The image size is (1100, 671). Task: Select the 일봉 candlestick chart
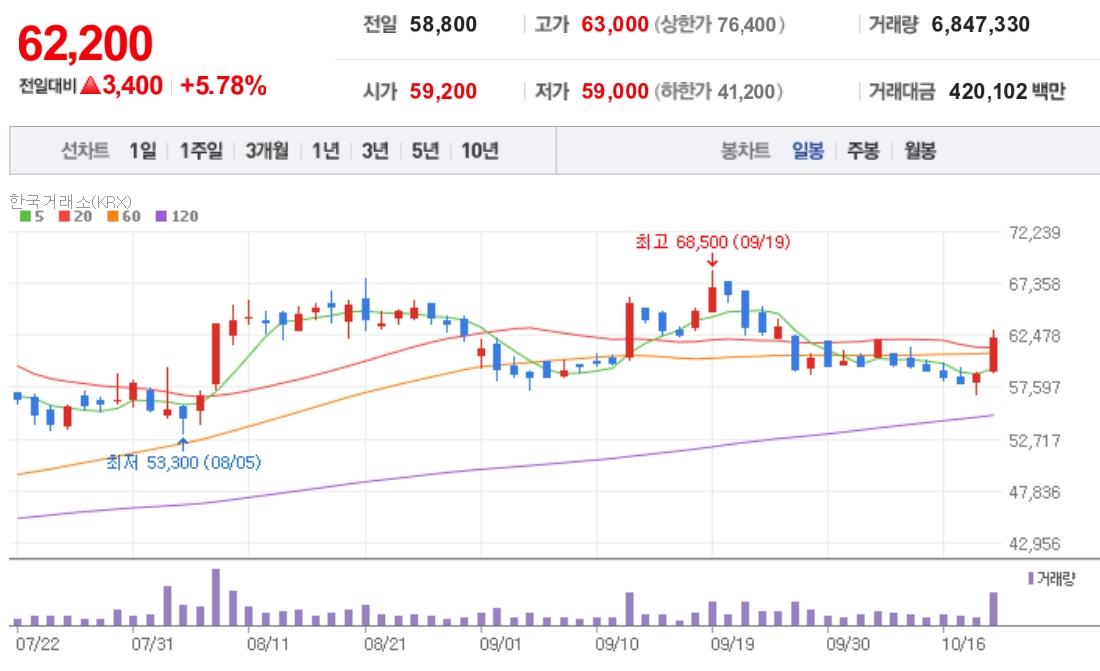pos(808,150)
